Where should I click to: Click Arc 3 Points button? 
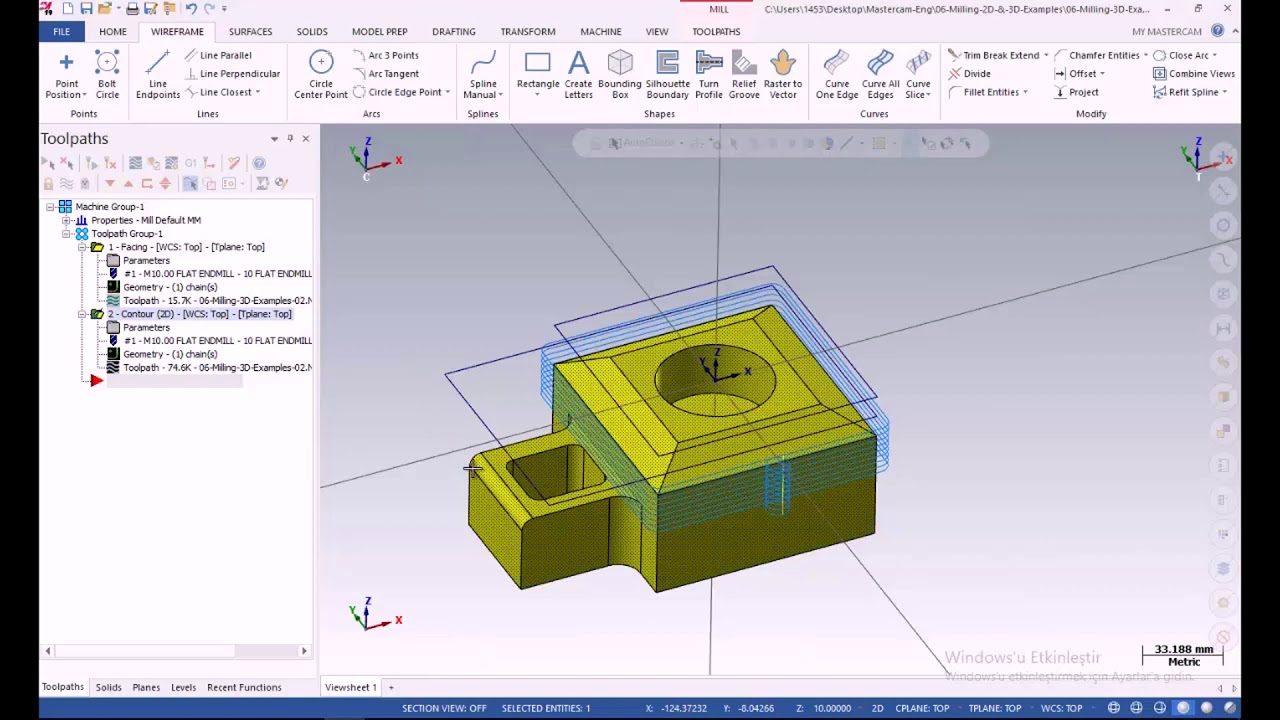tap(386, 55)
